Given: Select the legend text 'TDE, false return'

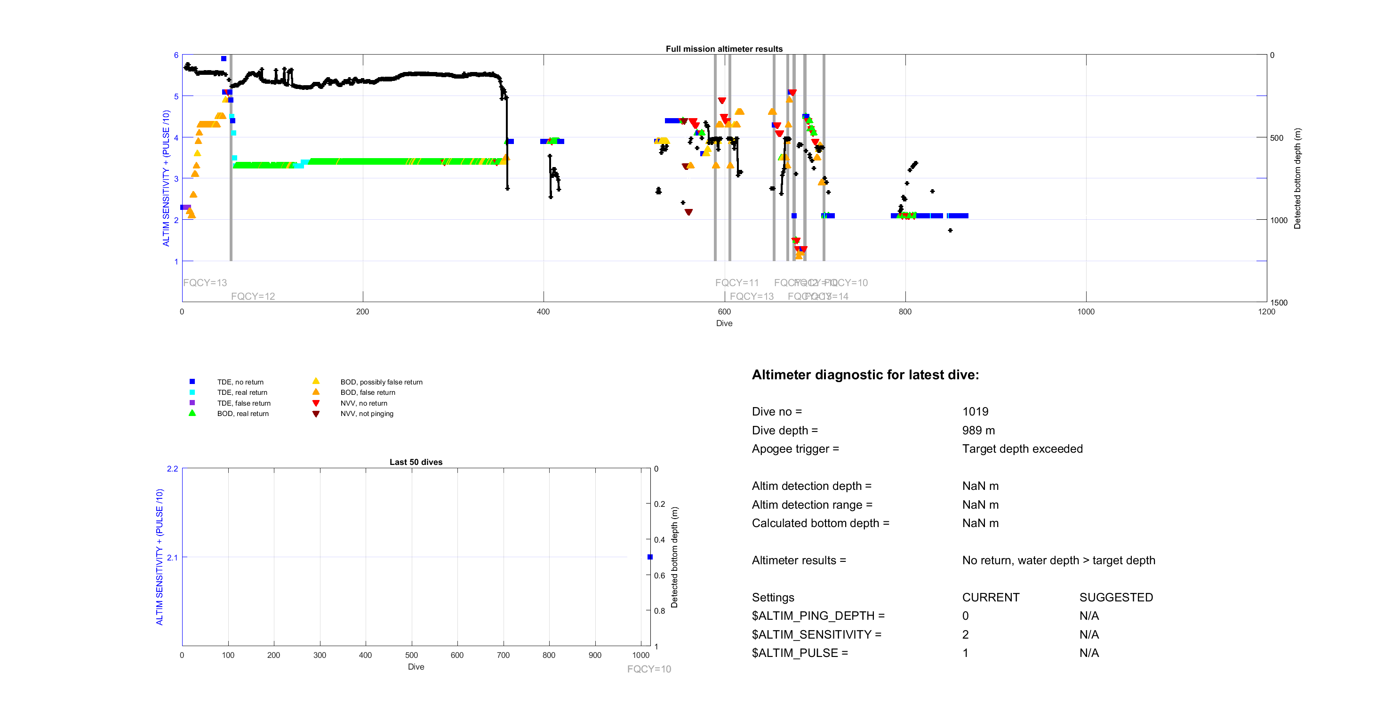Looking at the screenshot, I should tap(244, 403).
